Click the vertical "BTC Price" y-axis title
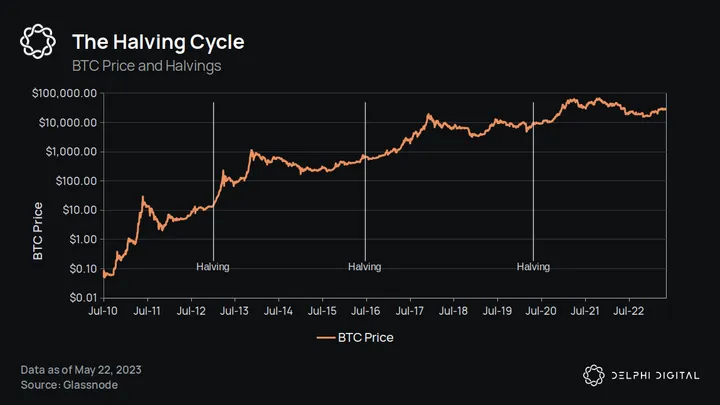The height and width of the screenshot is (405, 720). [x=38, y=231]
